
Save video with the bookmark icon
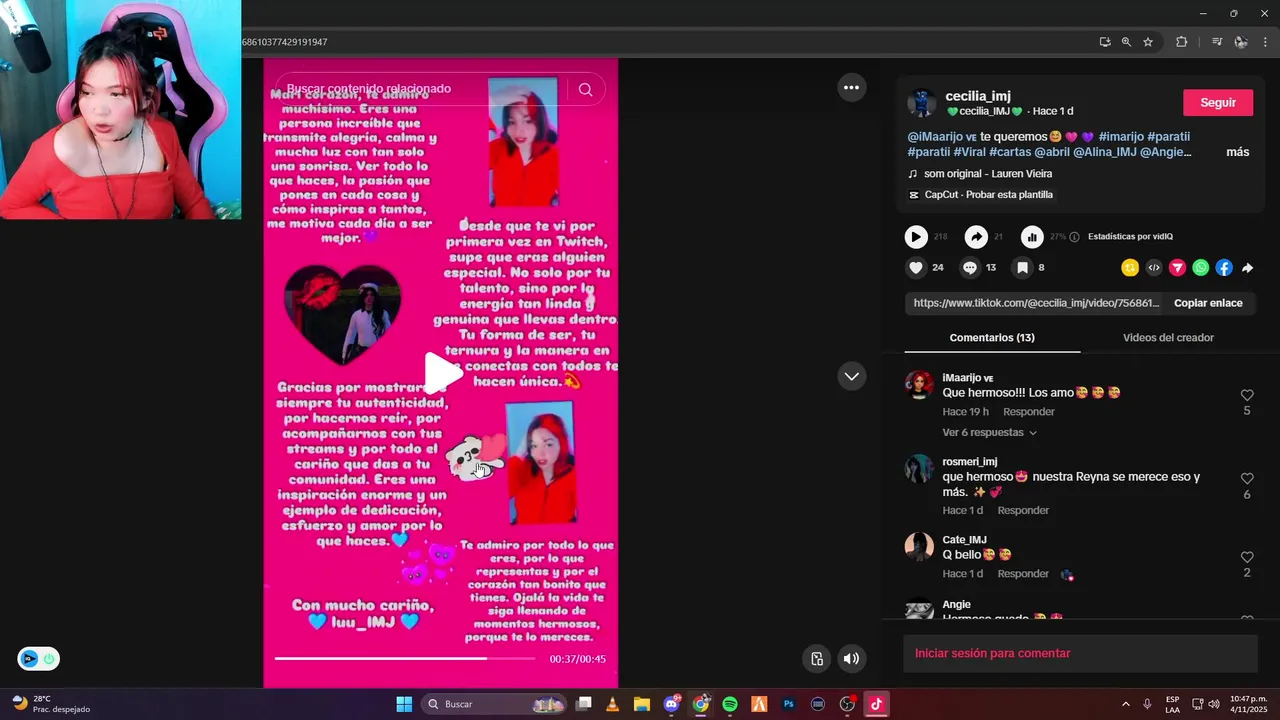[1022, 268]
